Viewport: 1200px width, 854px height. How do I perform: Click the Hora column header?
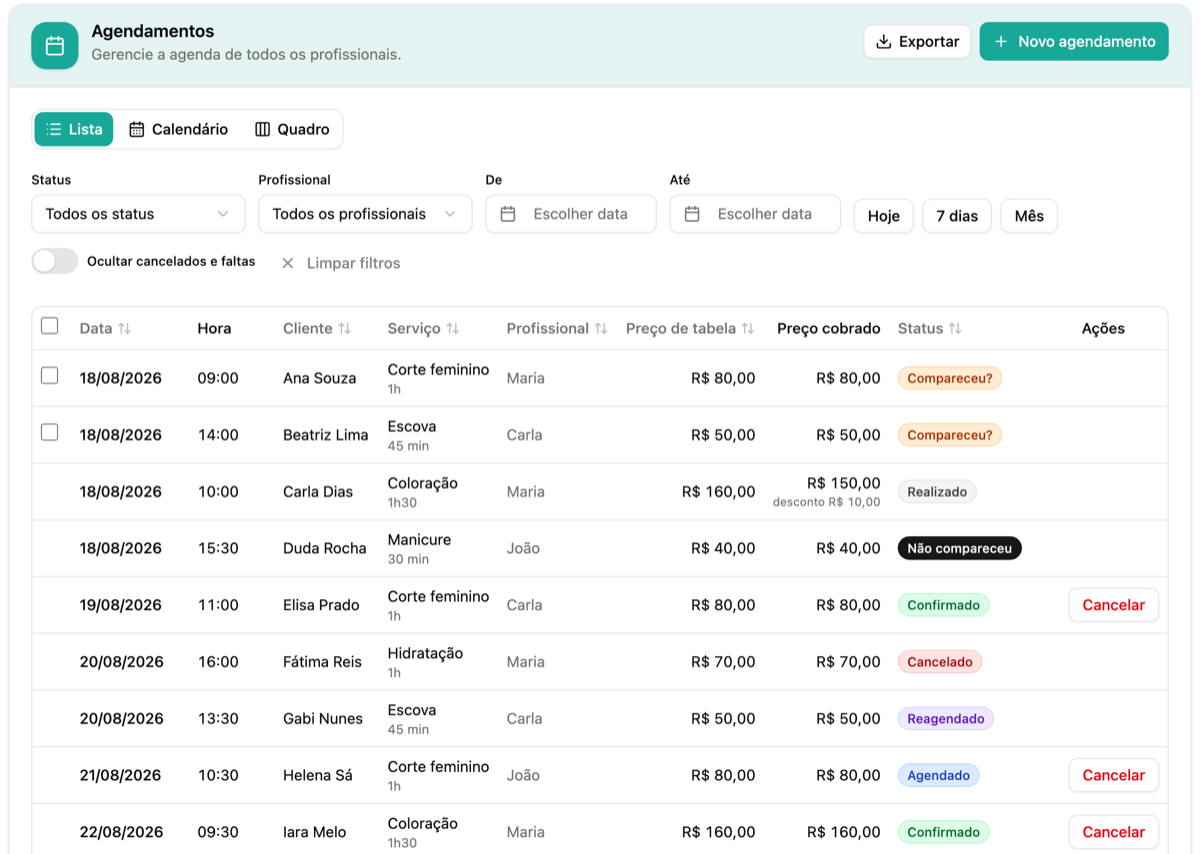(214, 328)
